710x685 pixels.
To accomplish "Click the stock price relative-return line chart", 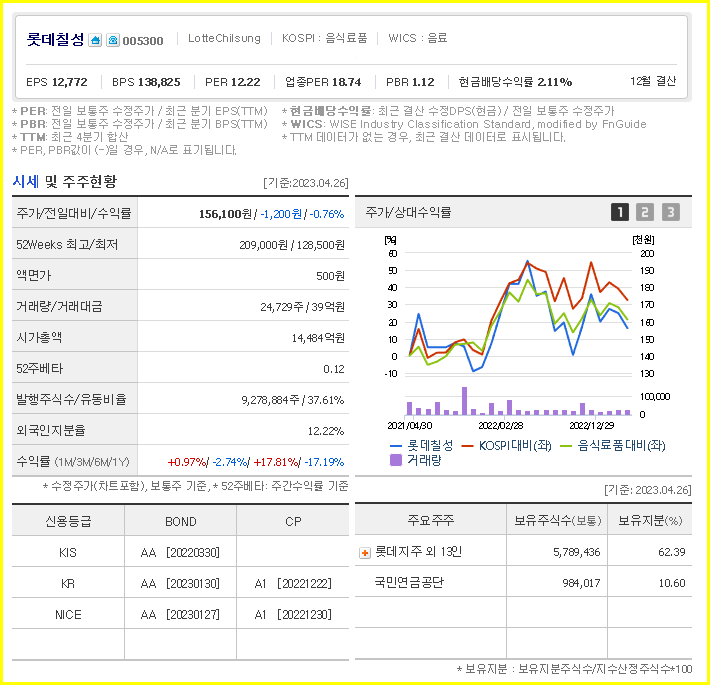I will click(x=518, y=313).
